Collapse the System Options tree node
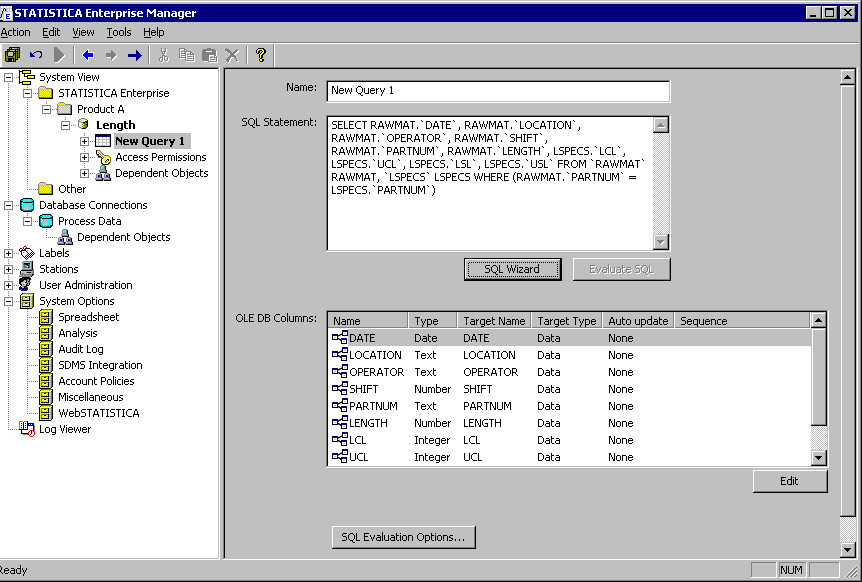Viewport: 862px width, 582px height. coord(9,301)
